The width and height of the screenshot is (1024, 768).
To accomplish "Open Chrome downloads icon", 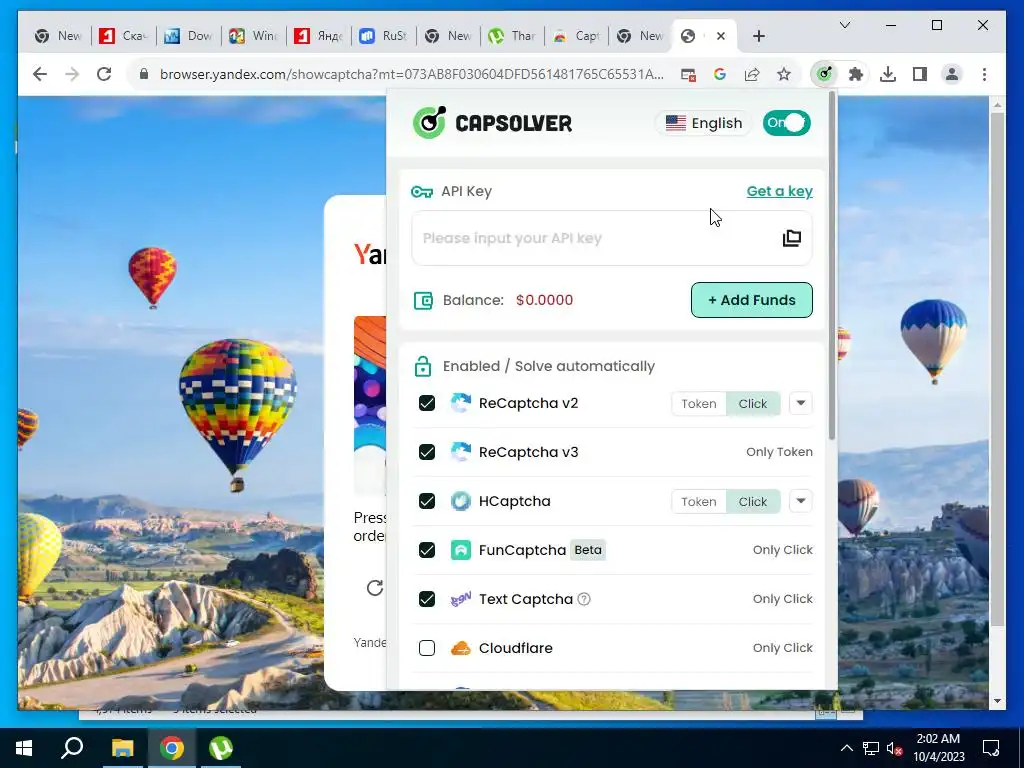I will pyautogui.click(x=888, y=74).
